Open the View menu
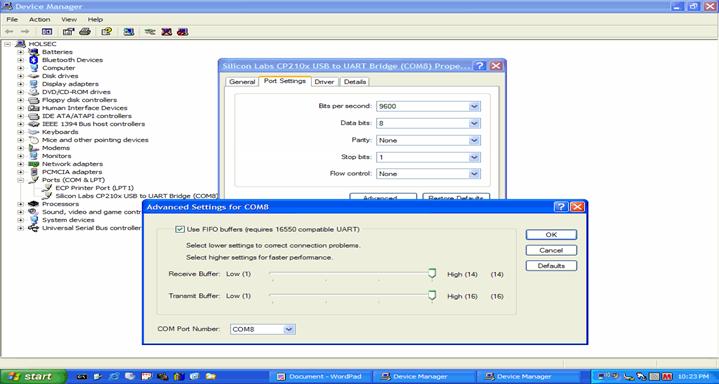Screen dimensions: 719x384 pos(69,19)
